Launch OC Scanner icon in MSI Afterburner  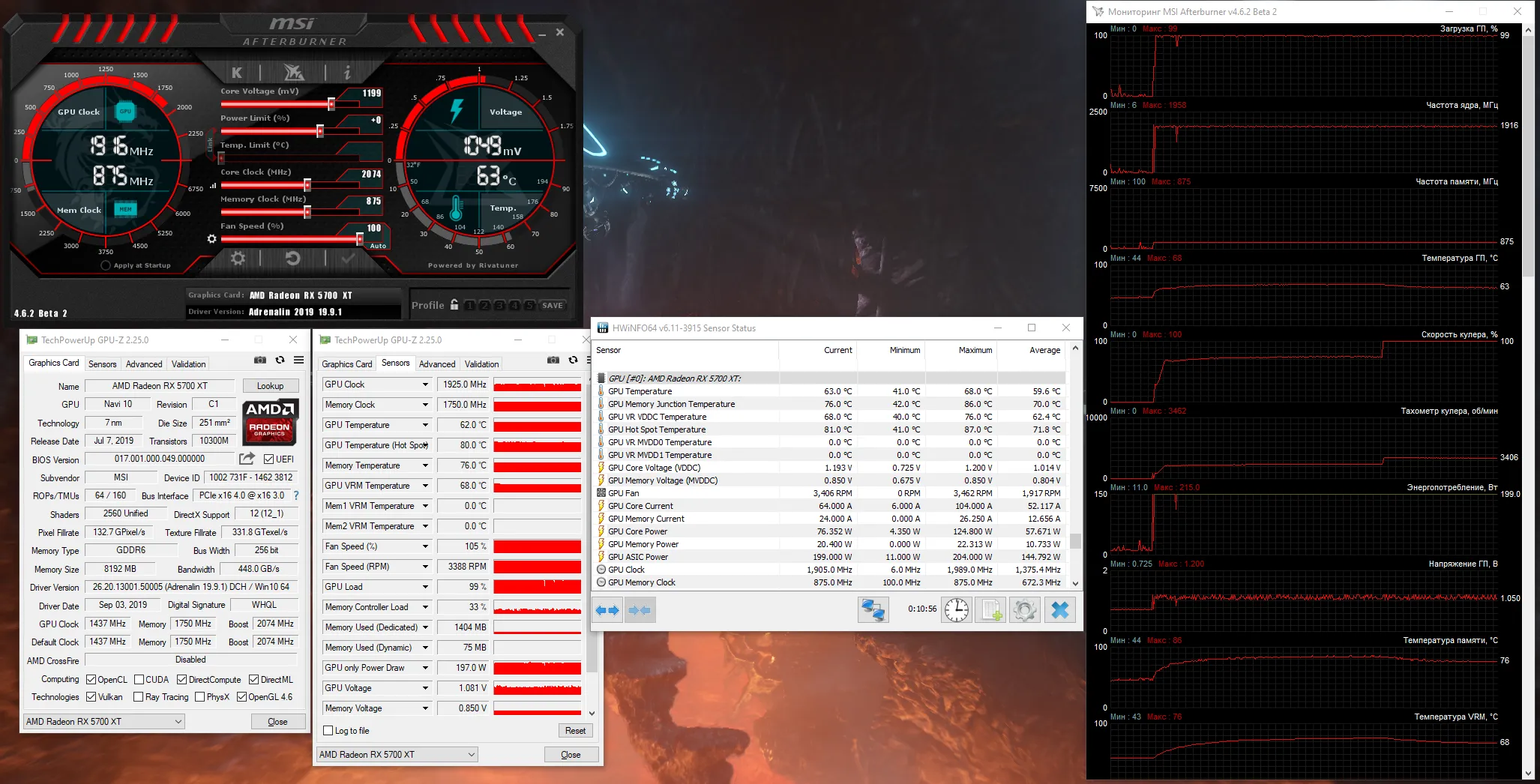click(293, 73)
